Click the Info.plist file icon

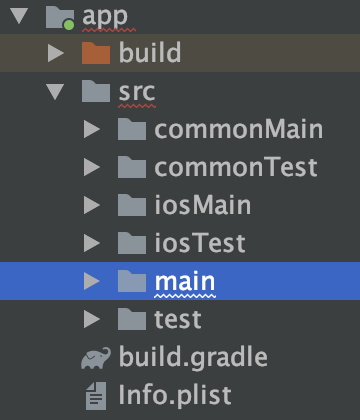tap(96, 396)
